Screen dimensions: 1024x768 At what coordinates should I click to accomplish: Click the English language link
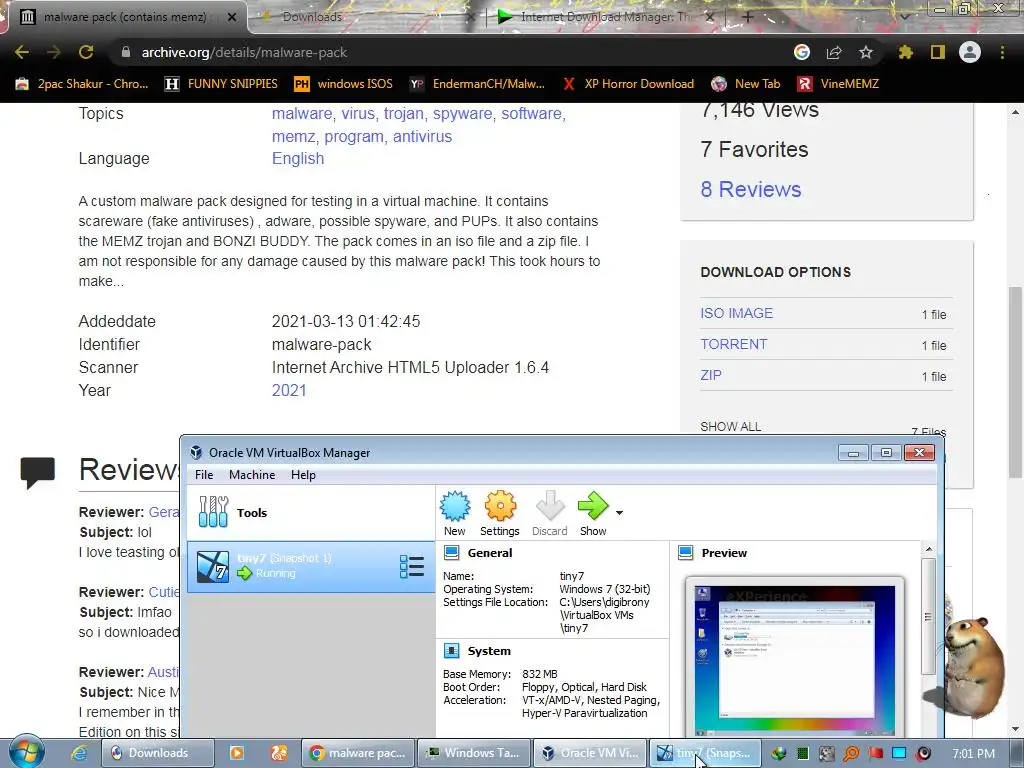(298, 159)
